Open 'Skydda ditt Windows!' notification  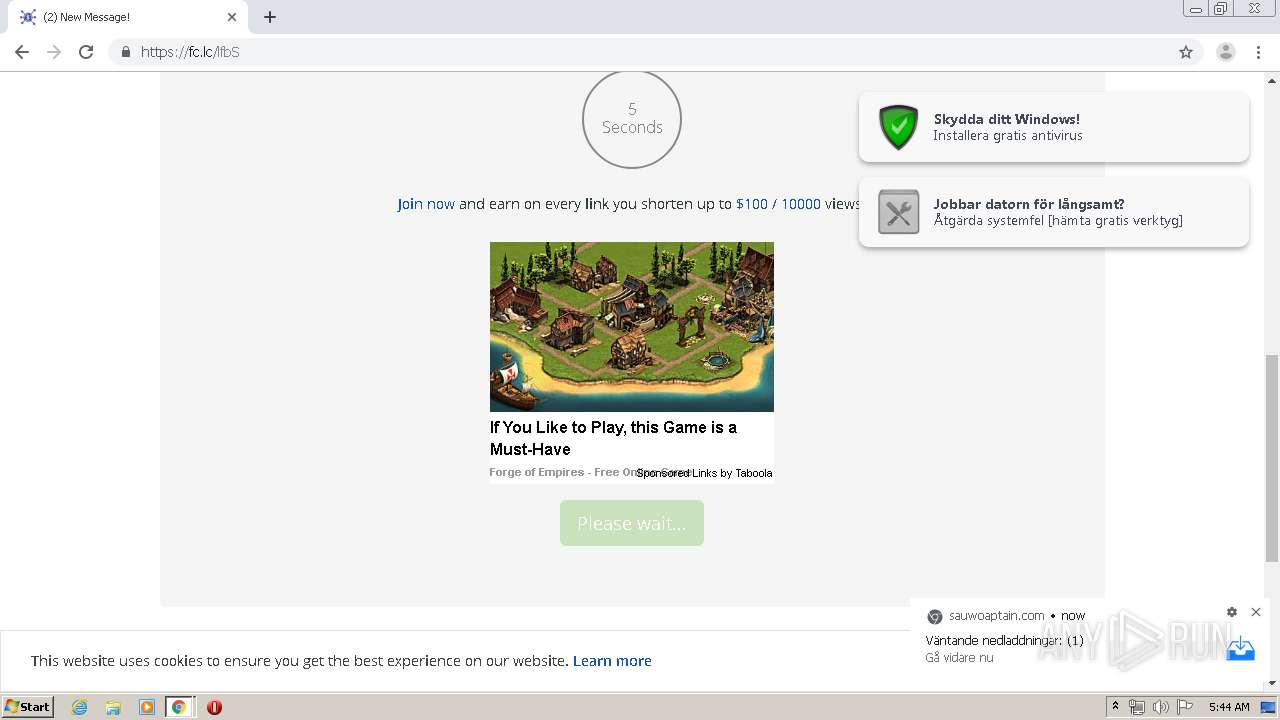click(x=1054, y=127)
